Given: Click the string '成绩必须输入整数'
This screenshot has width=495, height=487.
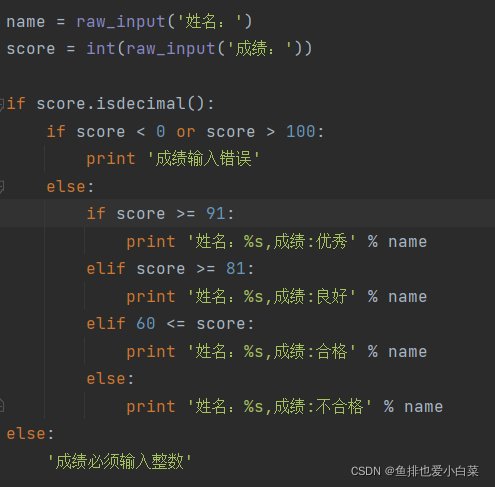Looking at the screenshot, I should click(x=119, y=461).
